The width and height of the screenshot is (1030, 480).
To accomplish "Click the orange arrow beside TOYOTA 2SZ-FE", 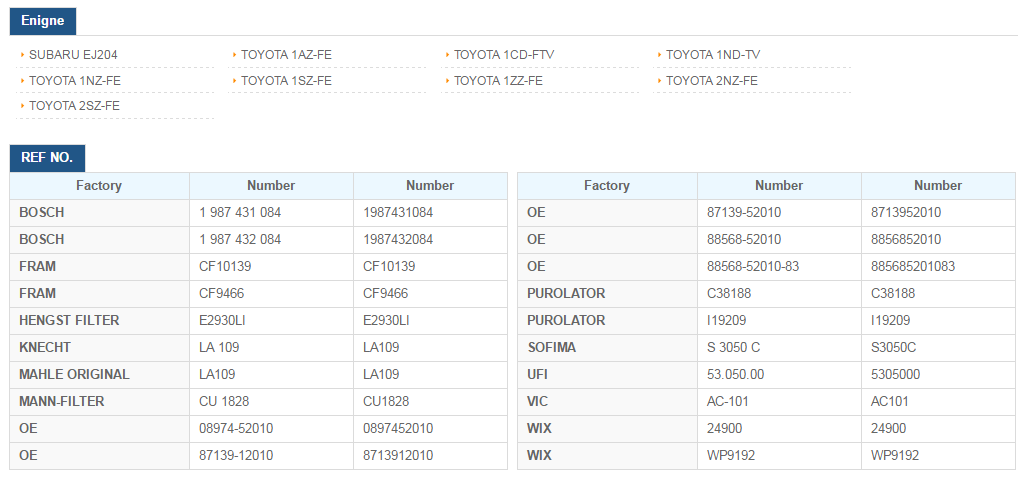I will tap(23, 106).
